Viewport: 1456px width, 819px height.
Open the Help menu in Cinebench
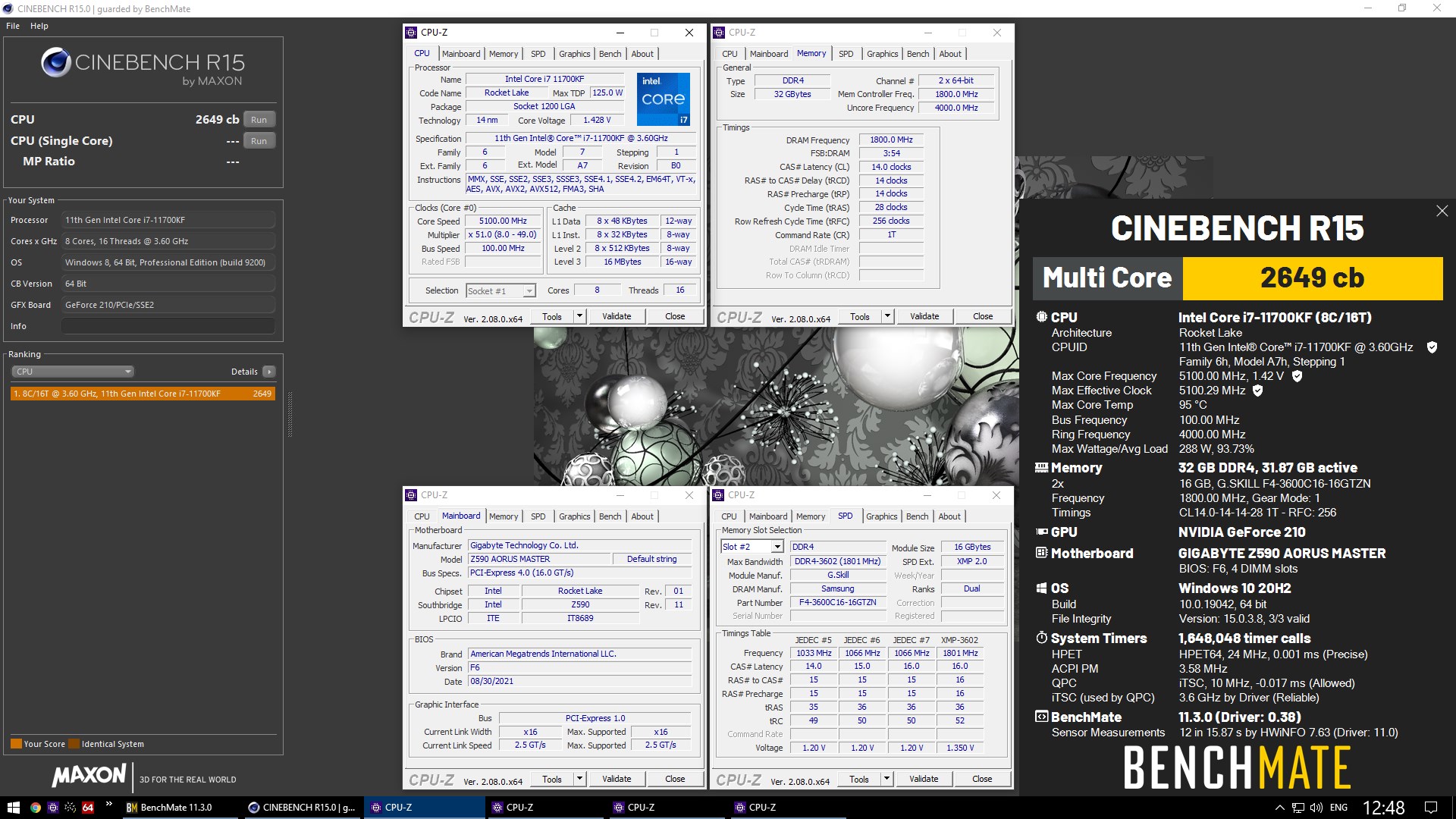click(39, 26)
